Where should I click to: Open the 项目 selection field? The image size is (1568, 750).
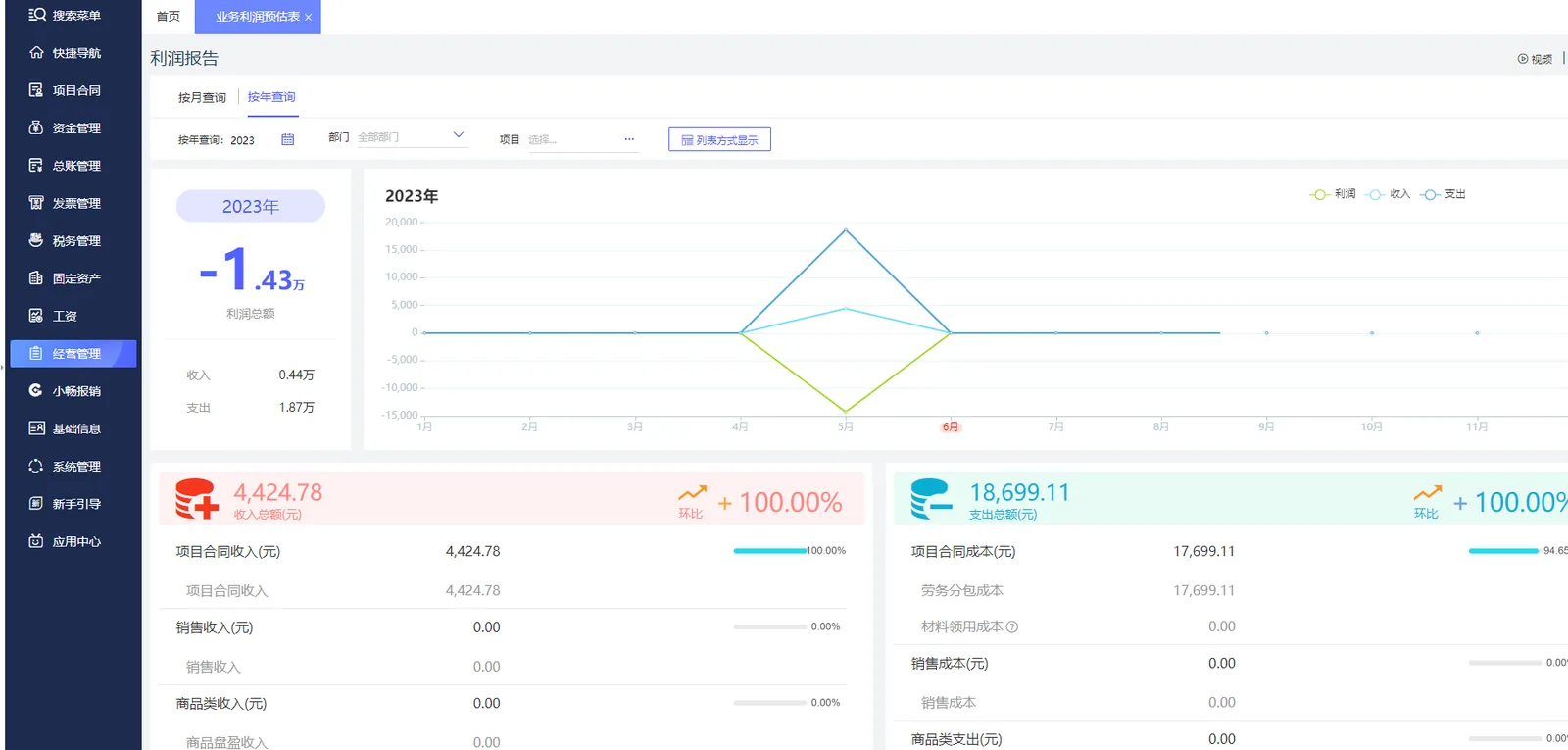(583, 139)
